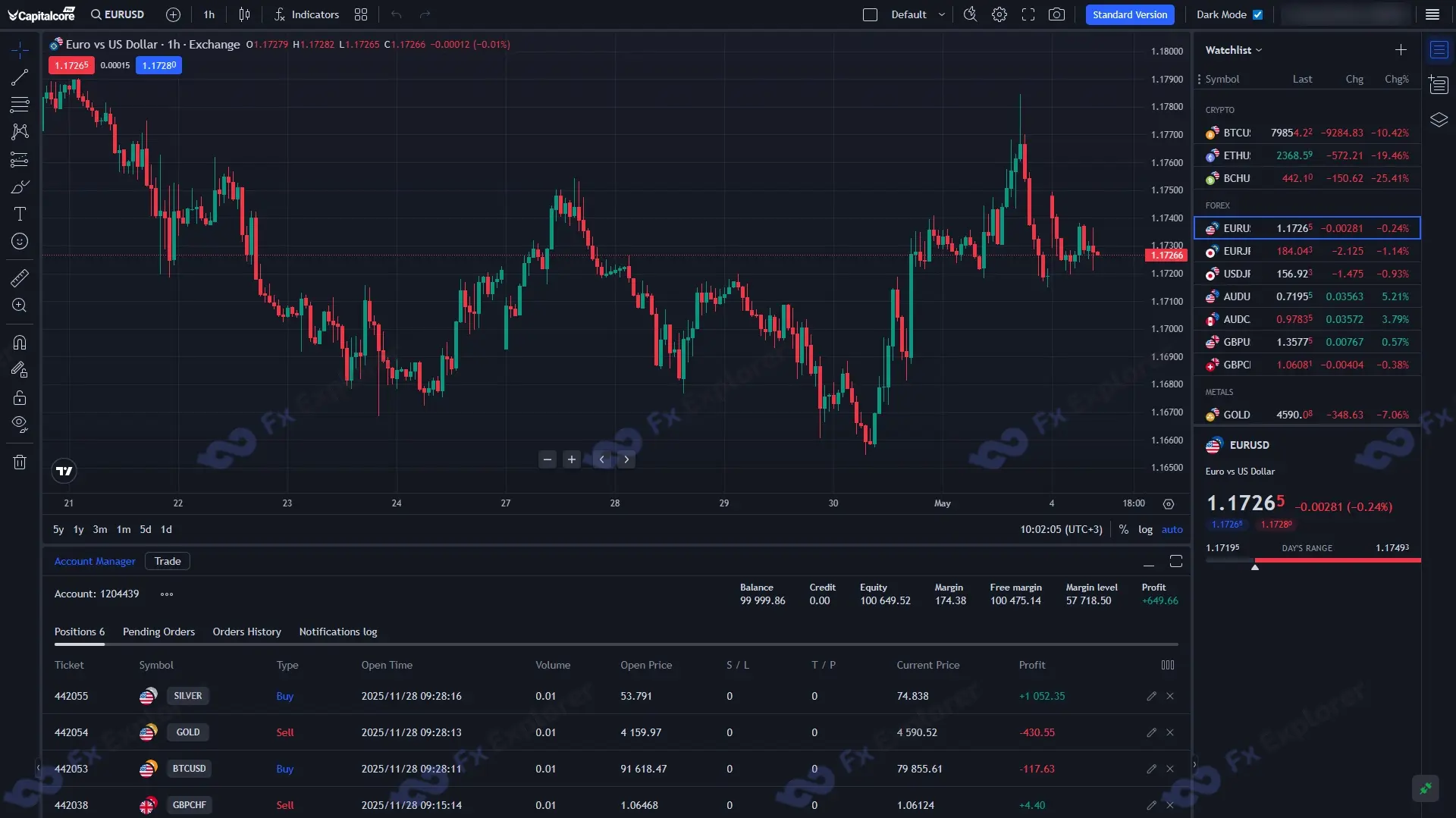Click the trash remove drawings icon
1456x818 pixels.
[x=20, y=462]
